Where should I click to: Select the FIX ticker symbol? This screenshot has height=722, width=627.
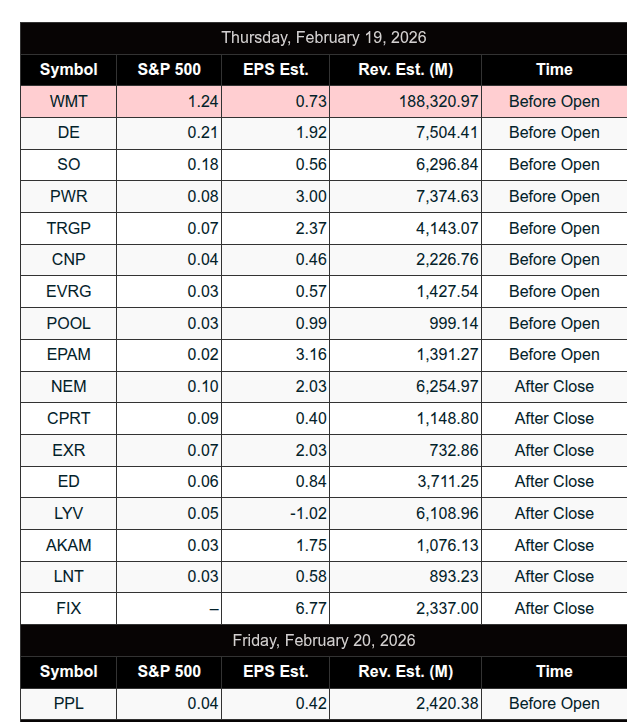pyautogui.click(x=68, y=608)
